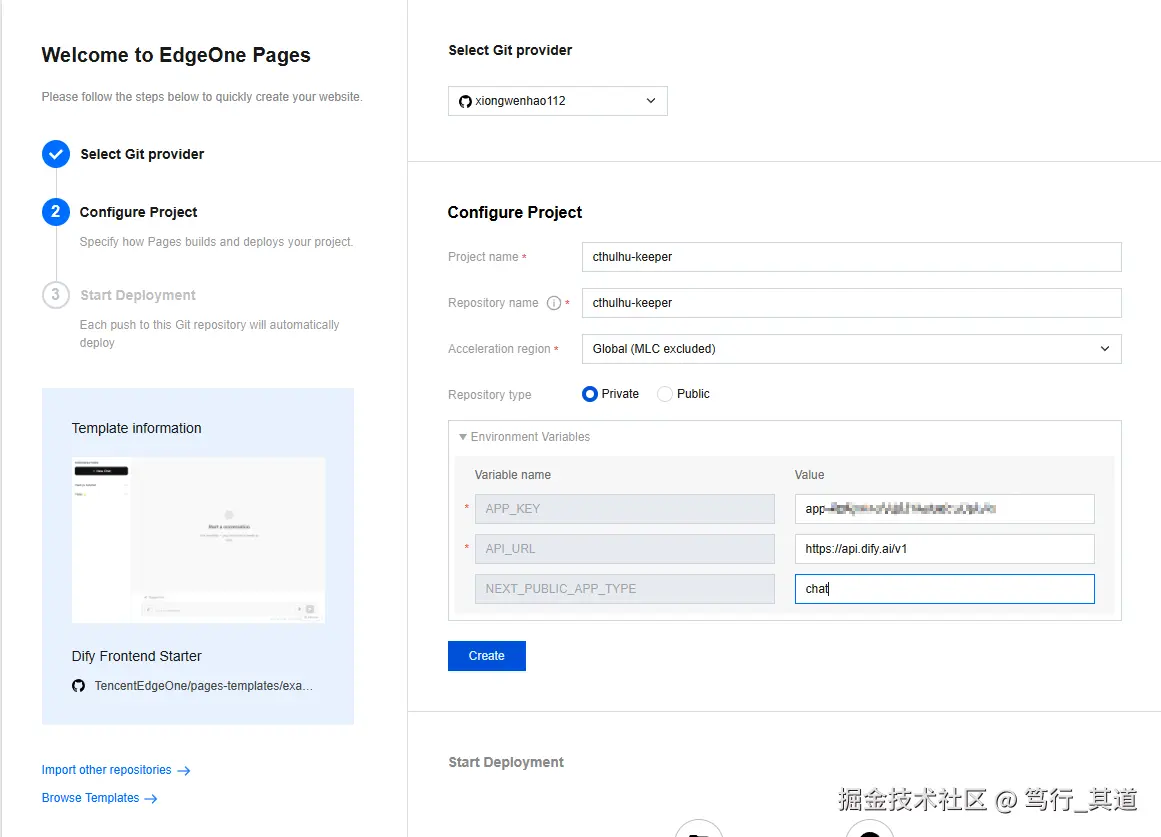Viewport: 1161px width, 837px height.
Task: Click the Repository type label
Action: point(489,395)
